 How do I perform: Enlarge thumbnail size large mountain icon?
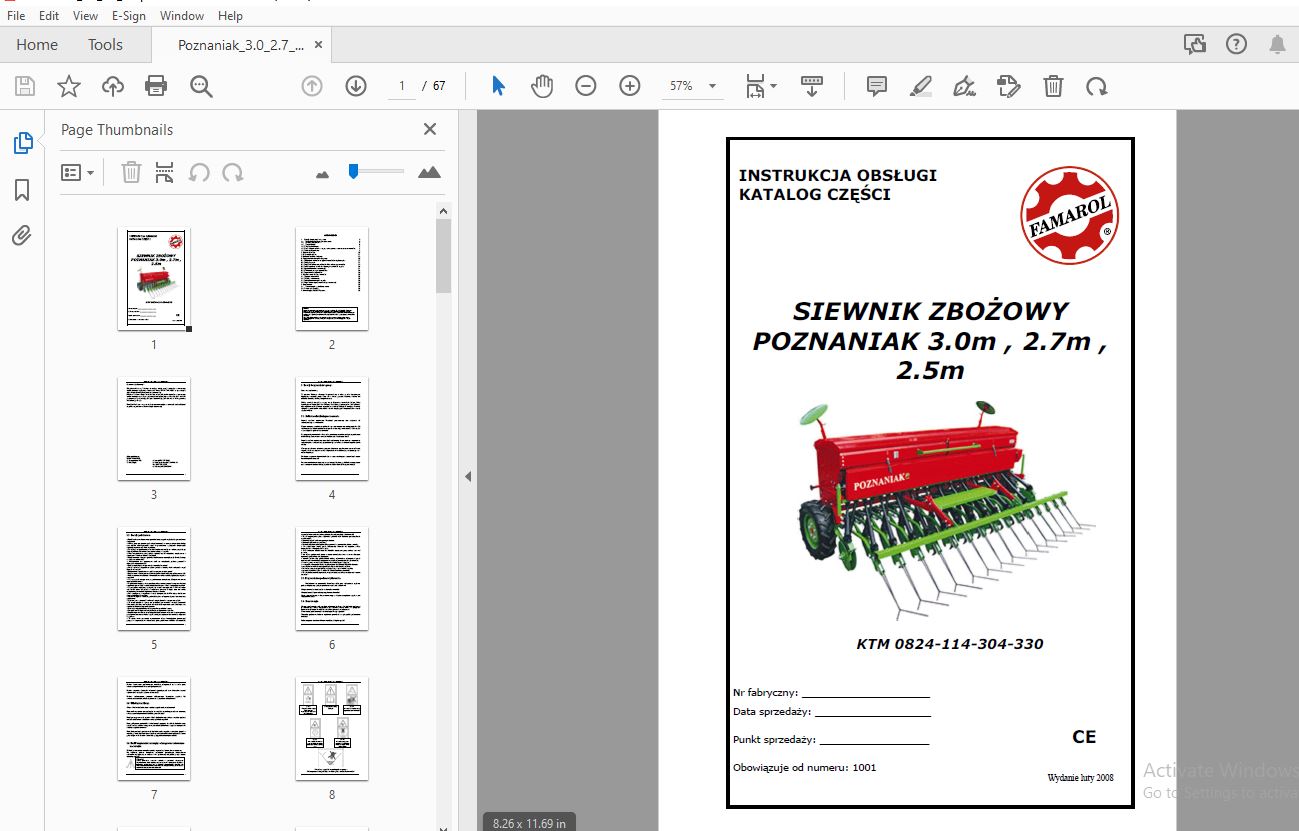pos(429,172)
